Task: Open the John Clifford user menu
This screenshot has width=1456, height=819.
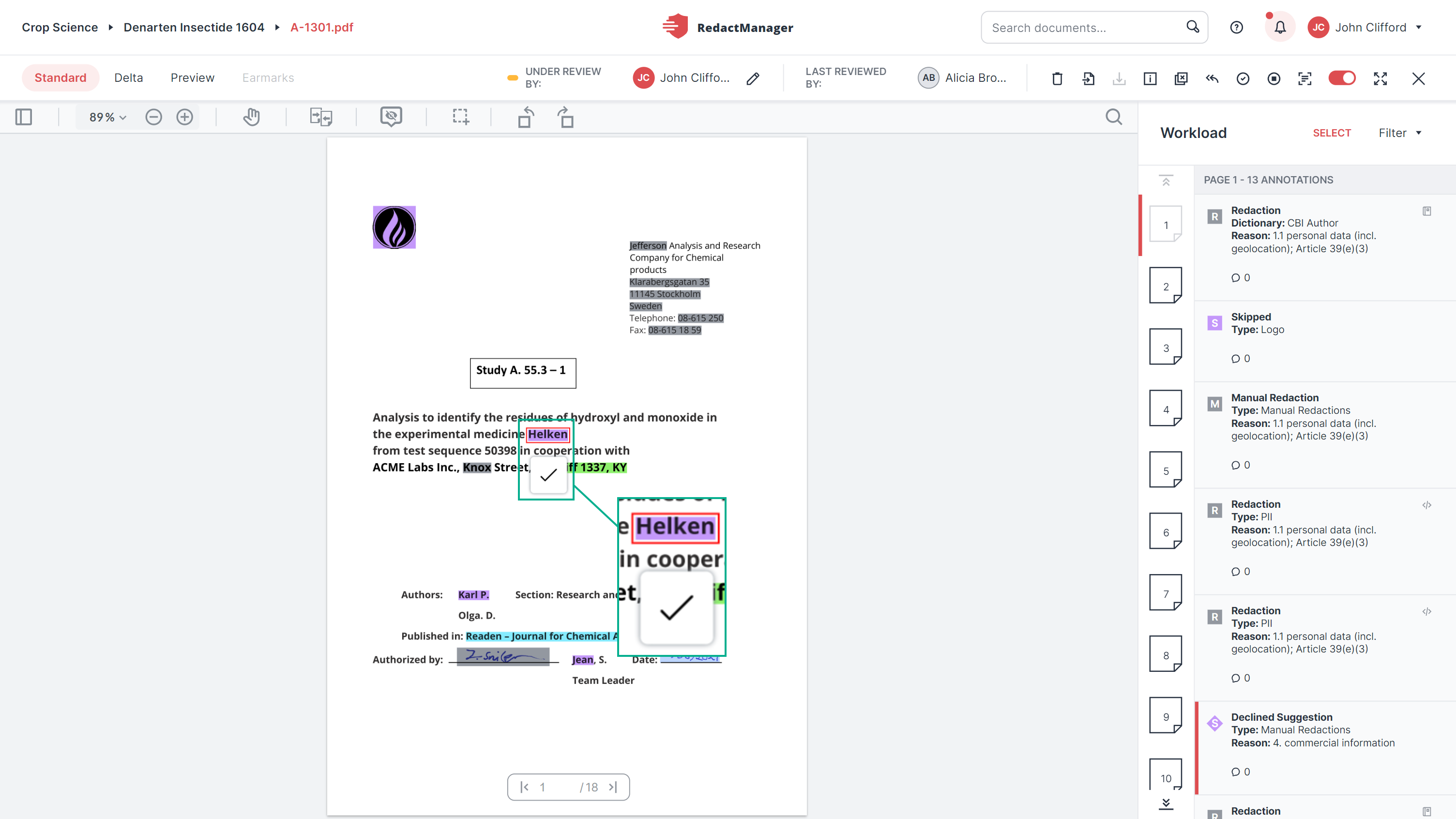Action: click(1365, 27)
